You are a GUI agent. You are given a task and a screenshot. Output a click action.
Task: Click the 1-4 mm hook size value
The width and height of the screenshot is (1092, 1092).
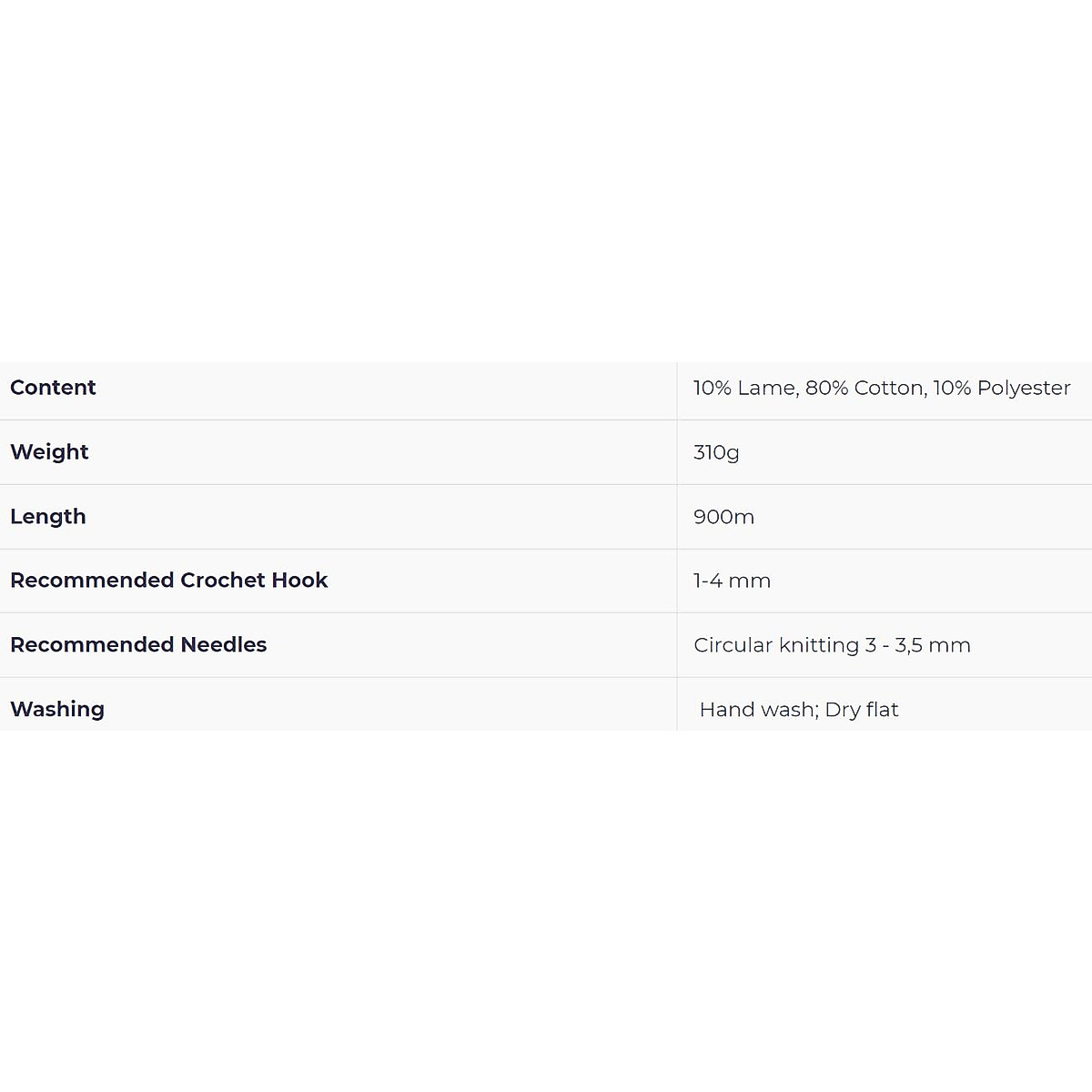tap(732, 581)
